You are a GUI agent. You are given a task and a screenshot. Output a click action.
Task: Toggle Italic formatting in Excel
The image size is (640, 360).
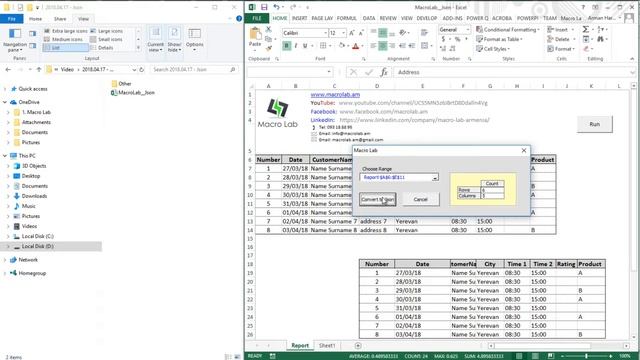296,46
